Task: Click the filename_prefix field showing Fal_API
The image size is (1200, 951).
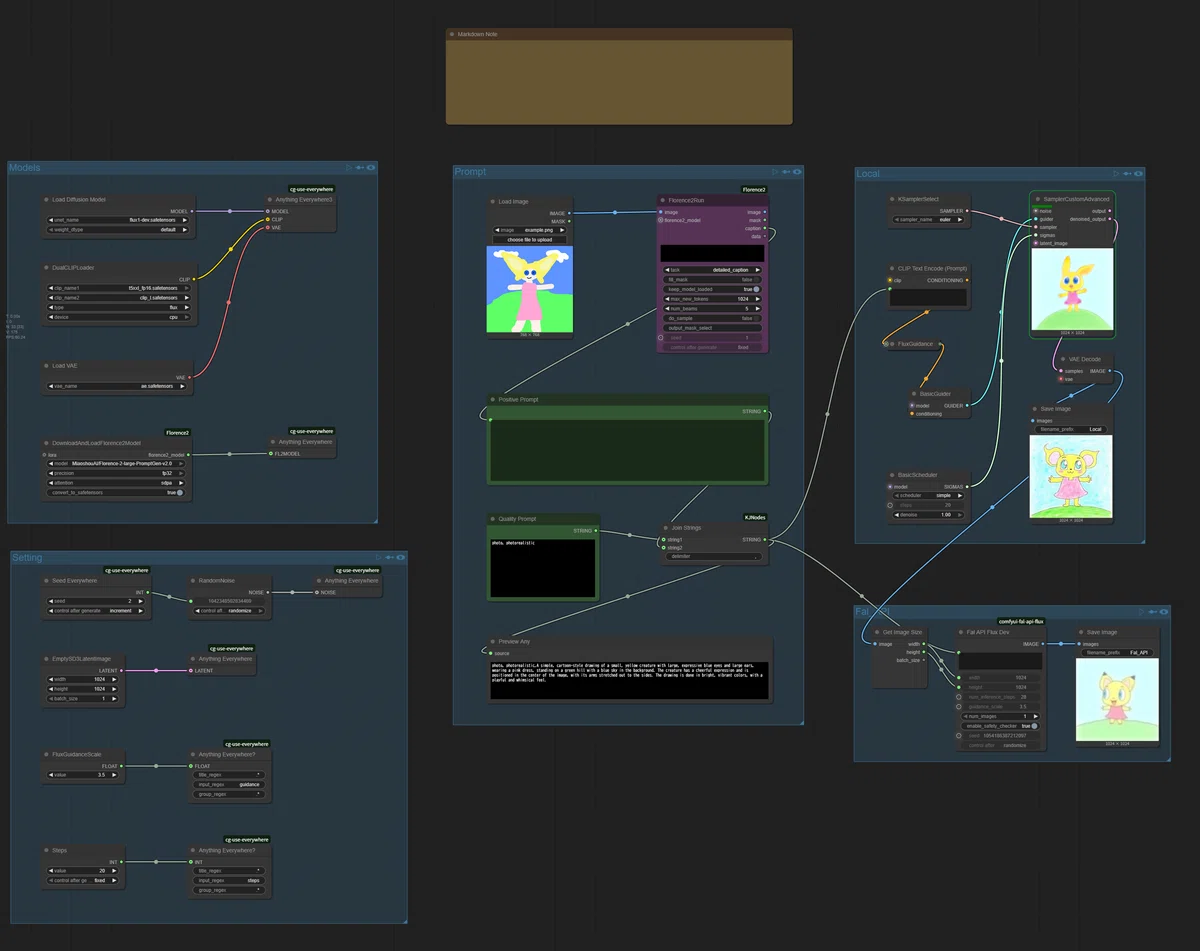Action: (x=1117, y=653)
